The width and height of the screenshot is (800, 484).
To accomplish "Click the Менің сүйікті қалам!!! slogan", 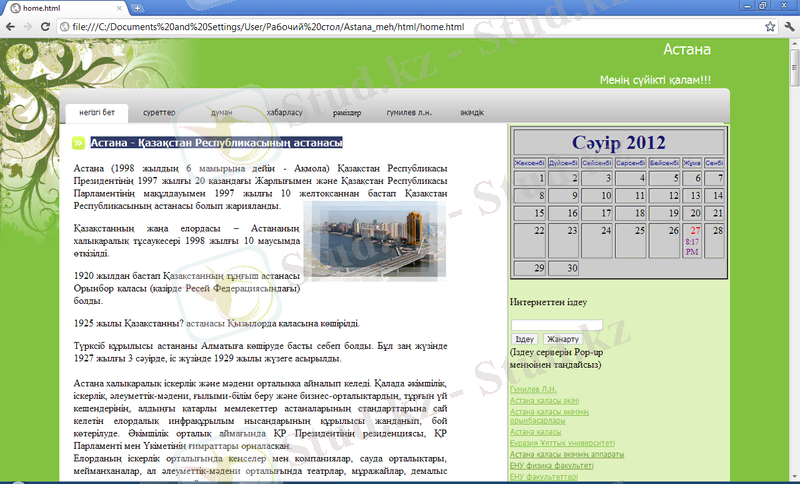I will tap(655, 80).
